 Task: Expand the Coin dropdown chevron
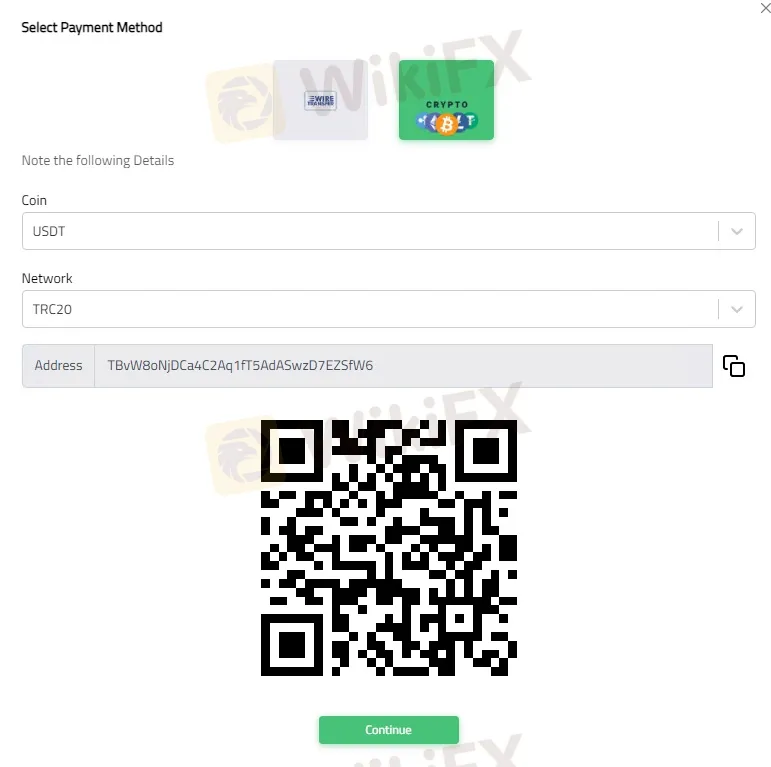737,231
